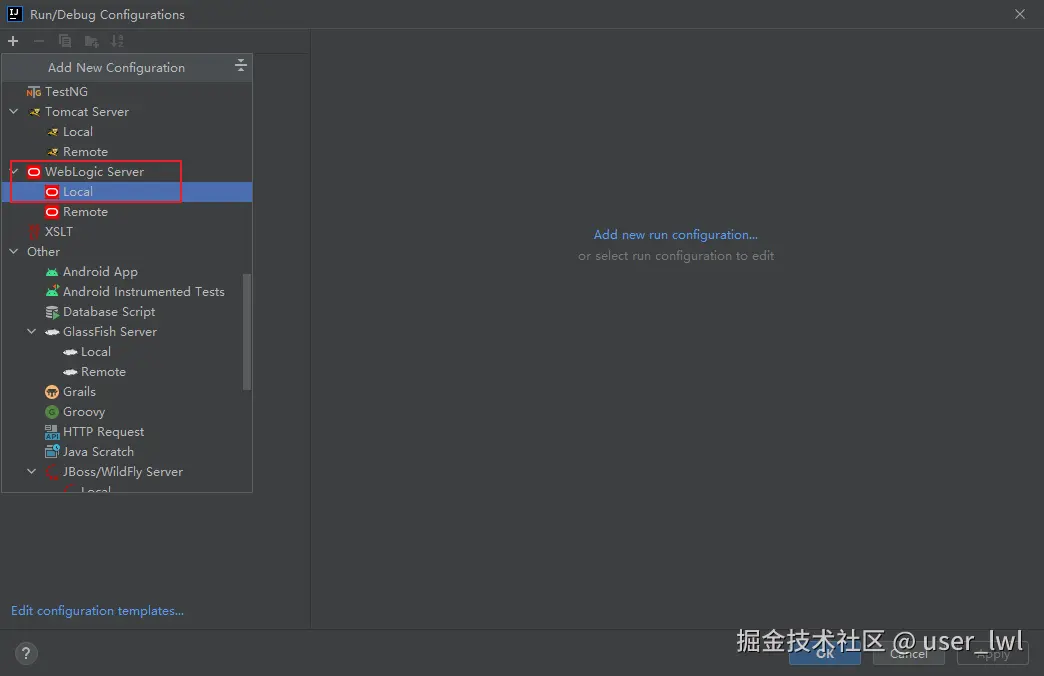Click the Database Script icon
This screenshot has width=1044, height=676.
pos(52,312)
